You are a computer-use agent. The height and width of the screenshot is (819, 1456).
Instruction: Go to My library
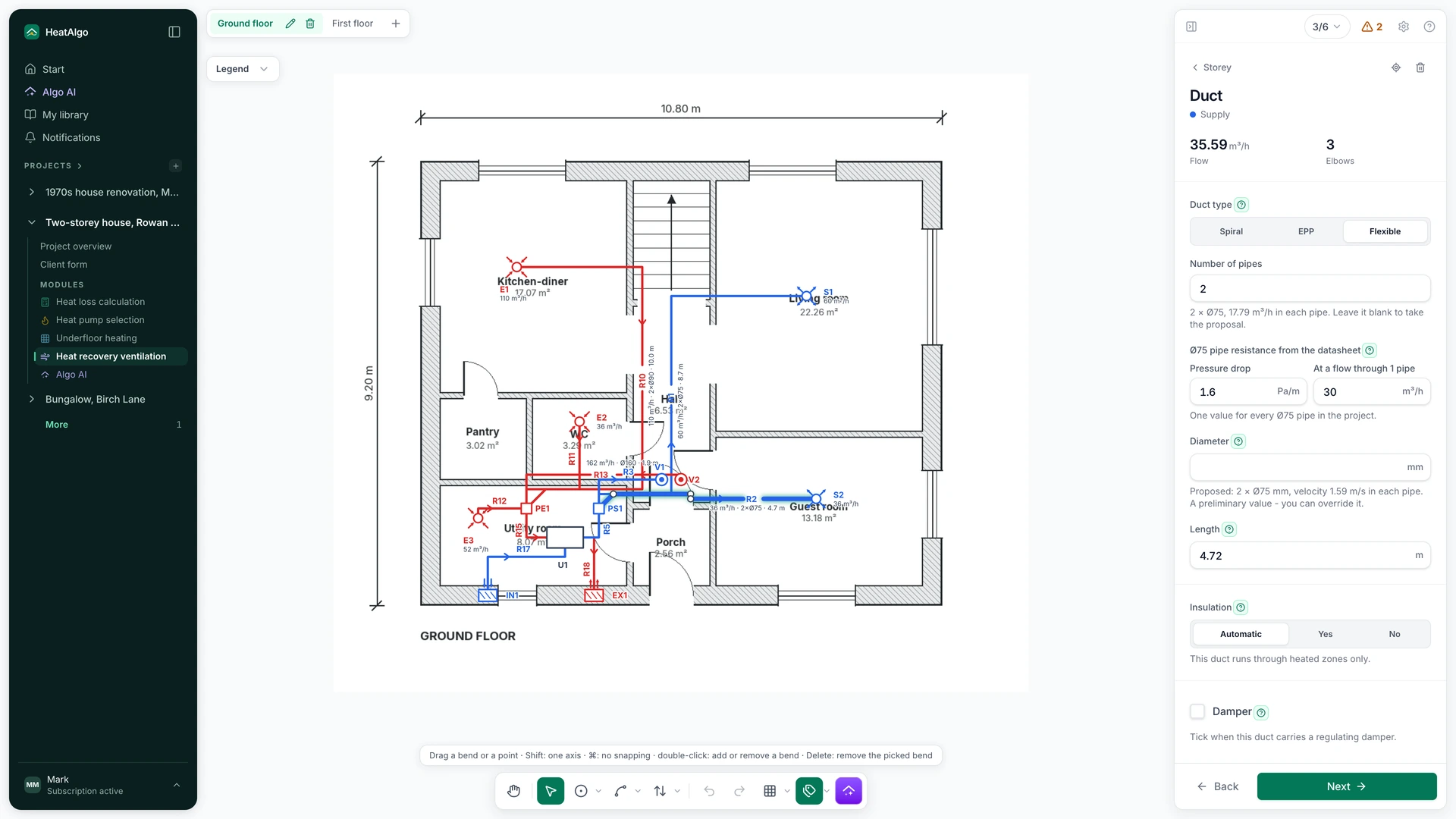[x=65, y=115]
